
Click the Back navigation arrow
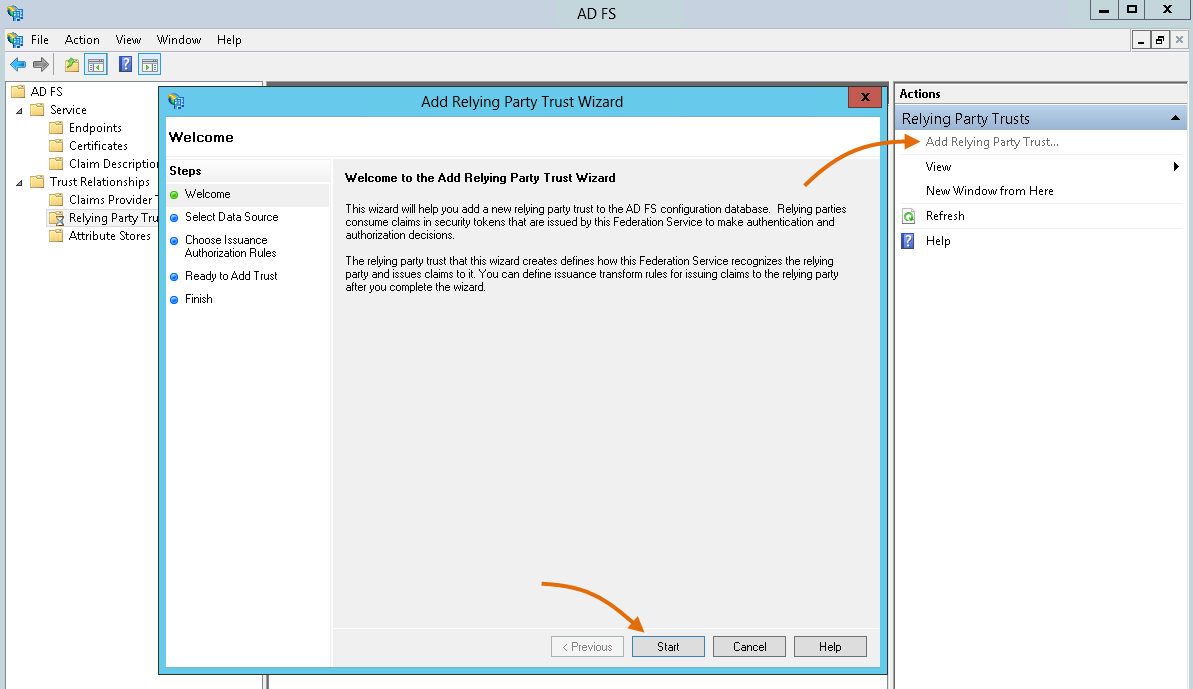click(18, 64)
